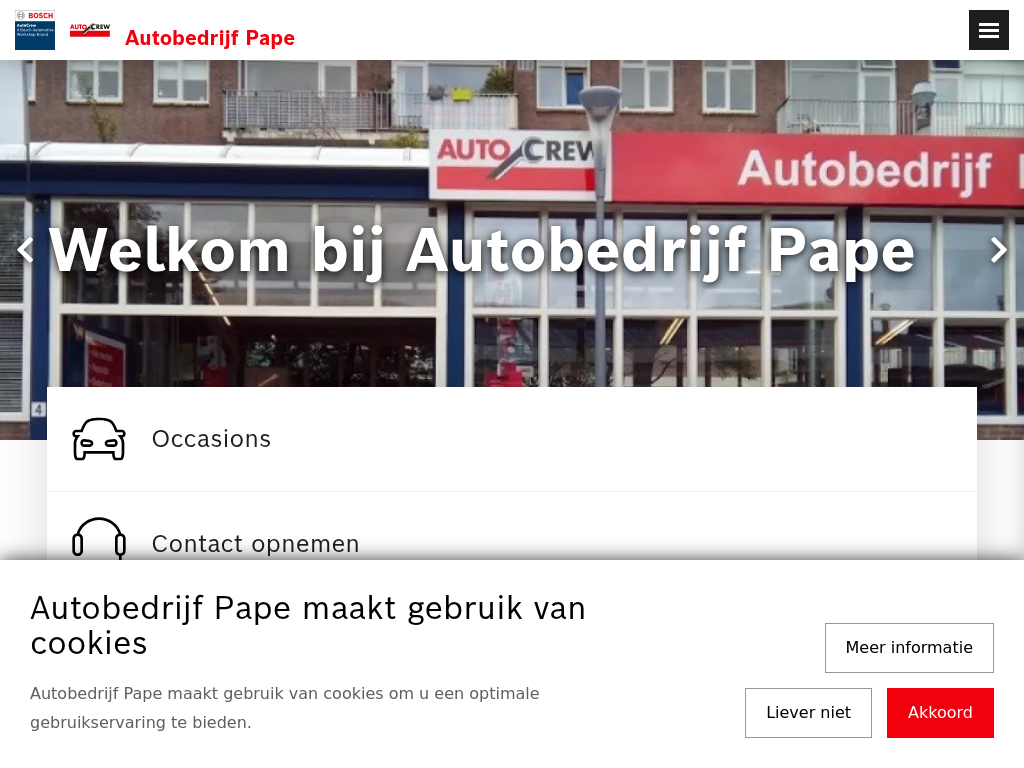1024x768 pixels.
Task: Go to the previous slide with the left chevron
Action: [x=25, y=250]
